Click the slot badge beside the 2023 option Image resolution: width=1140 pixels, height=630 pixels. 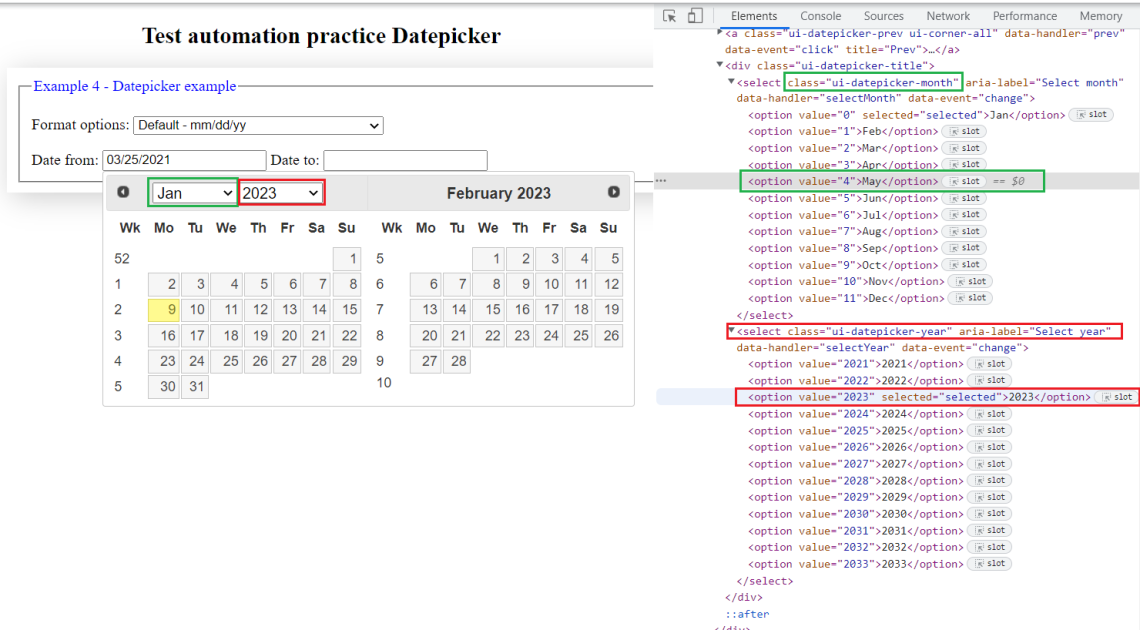(x=1117, y=397)
